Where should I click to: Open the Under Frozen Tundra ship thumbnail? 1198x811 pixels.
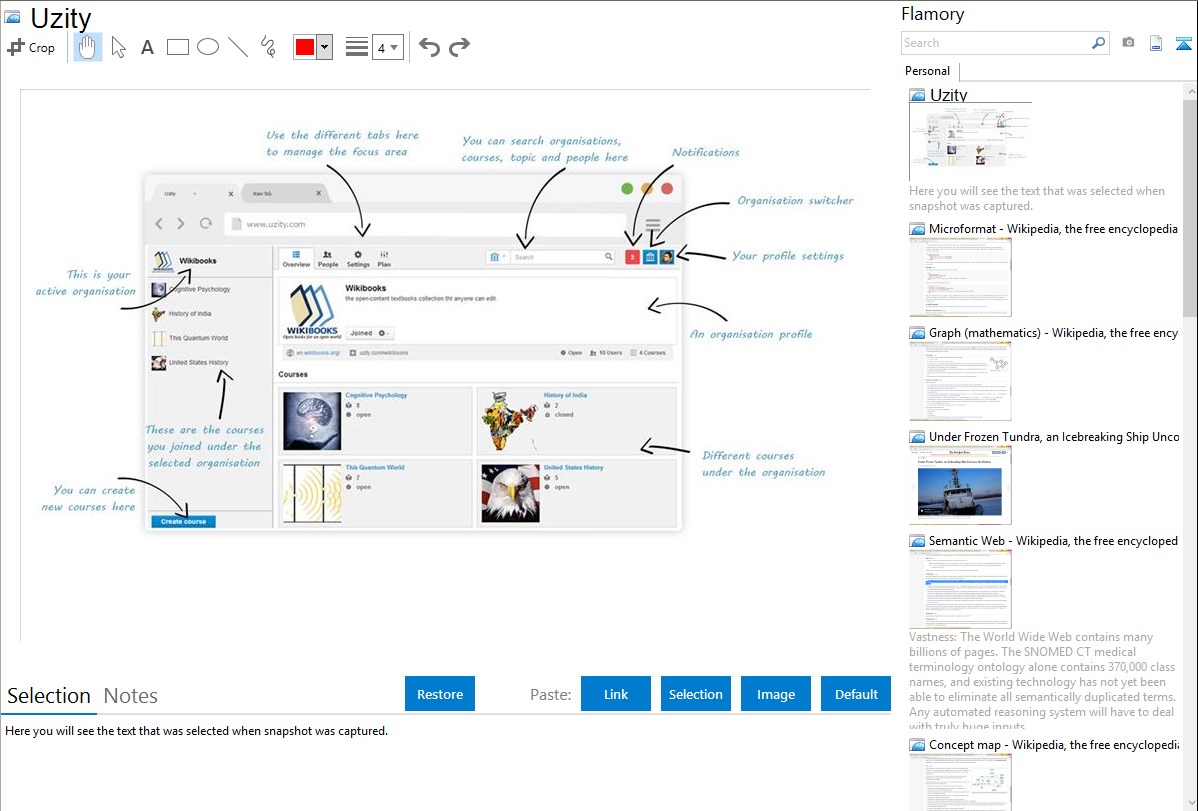click(x=960, y=485)
